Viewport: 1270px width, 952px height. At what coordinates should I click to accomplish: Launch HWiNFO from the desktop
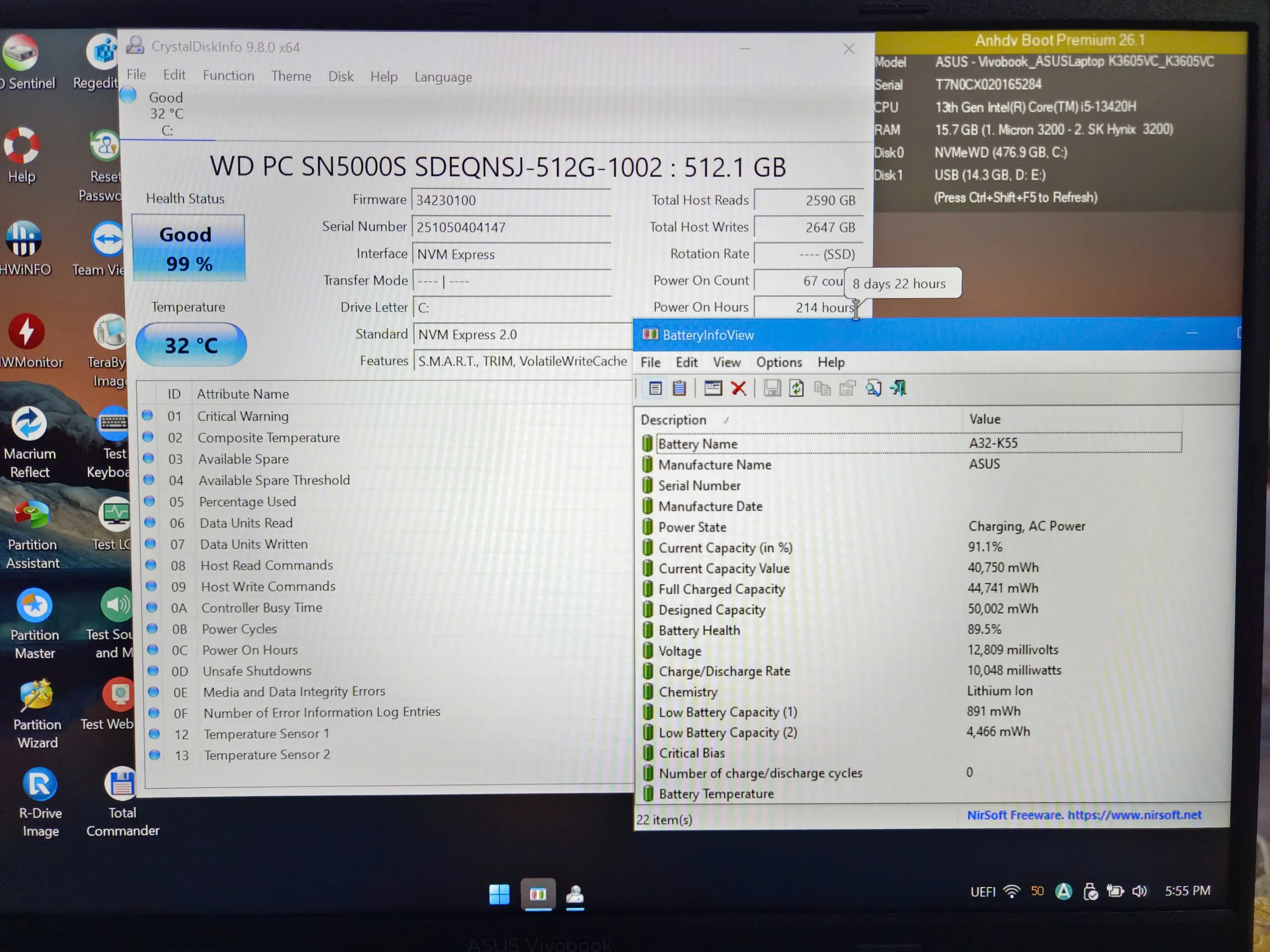(x=24, y=248)
